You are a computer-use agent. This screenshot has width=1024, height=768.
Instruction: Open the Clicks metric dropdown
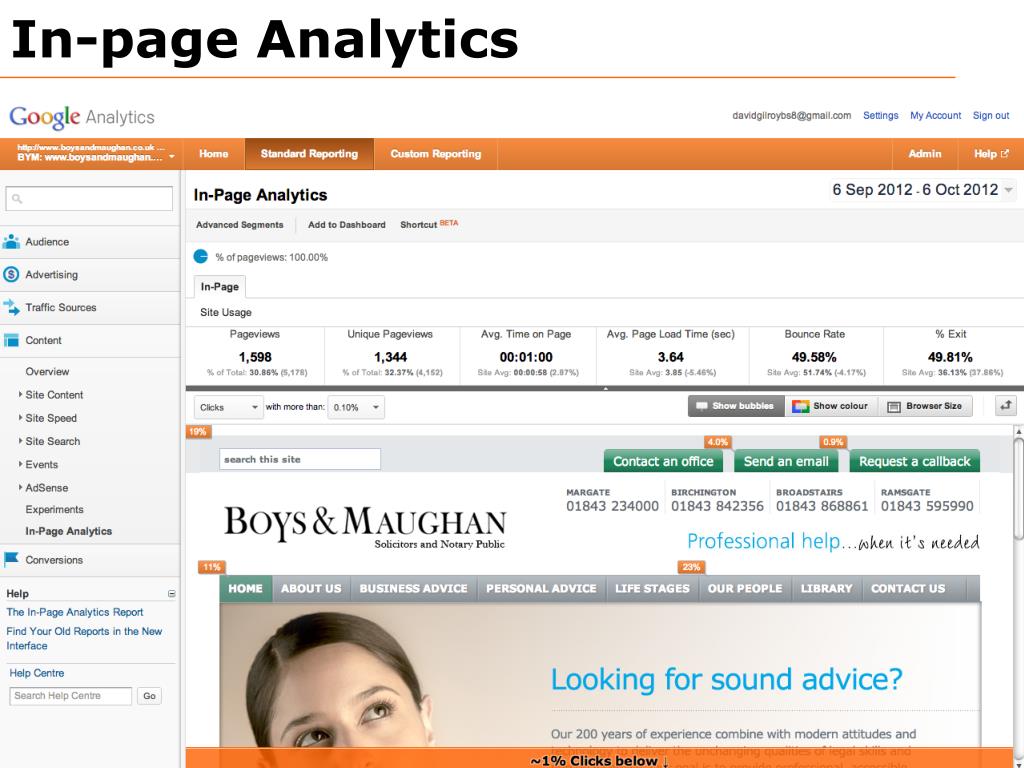coord(228,407)
